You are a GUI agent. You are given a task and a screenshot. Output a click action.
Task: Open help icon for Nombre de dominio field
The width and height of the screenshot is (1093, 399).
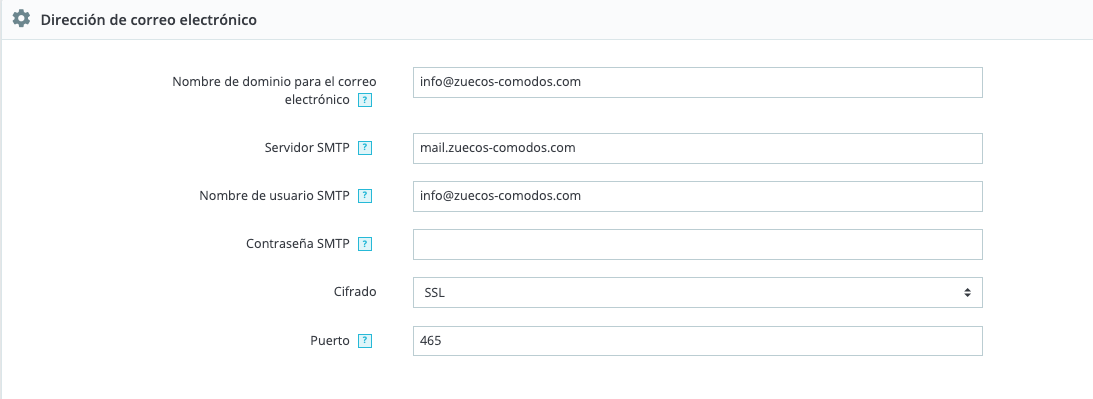pos(365,100)
